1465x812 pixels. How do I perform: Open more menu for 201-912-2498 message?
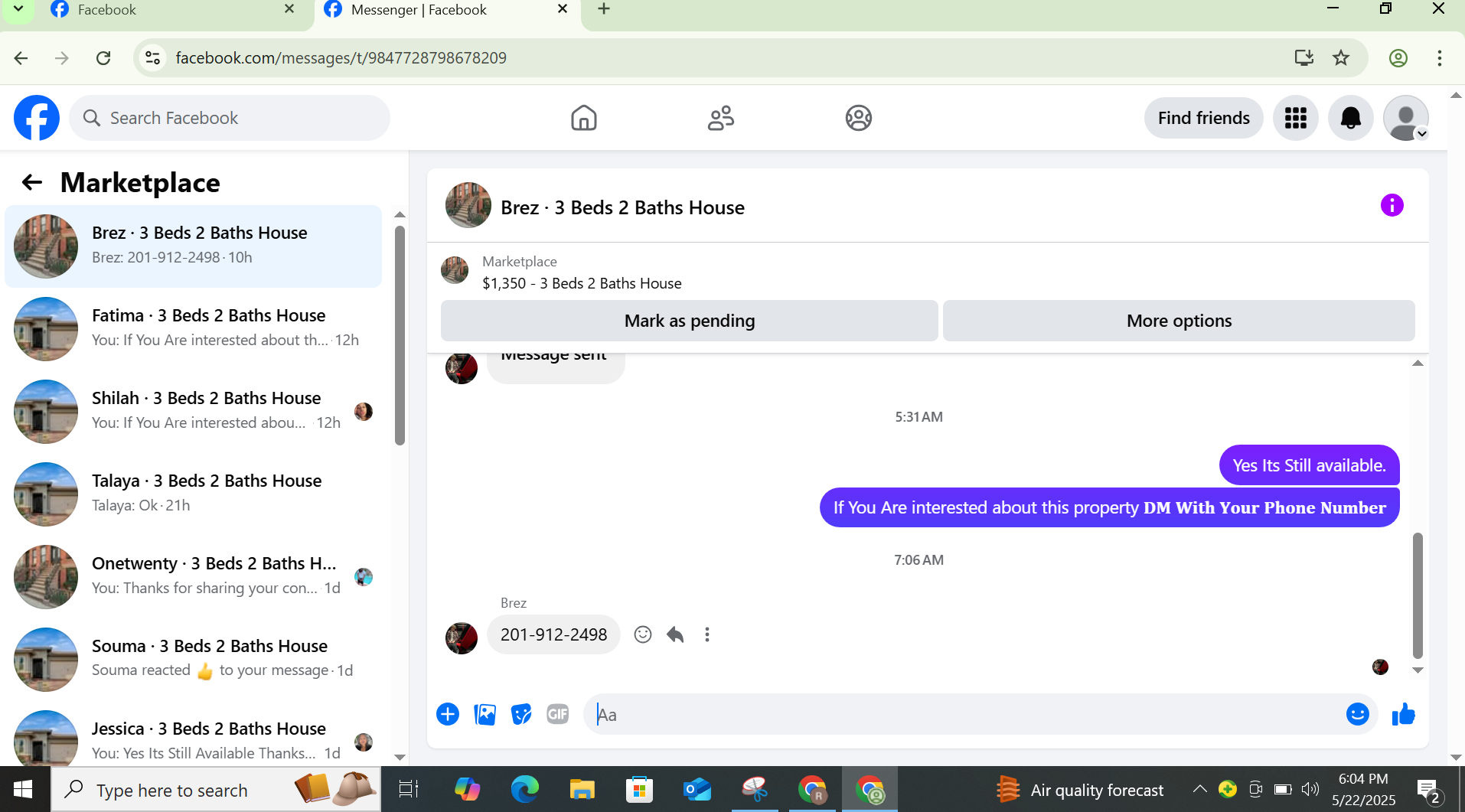[707, 634]
